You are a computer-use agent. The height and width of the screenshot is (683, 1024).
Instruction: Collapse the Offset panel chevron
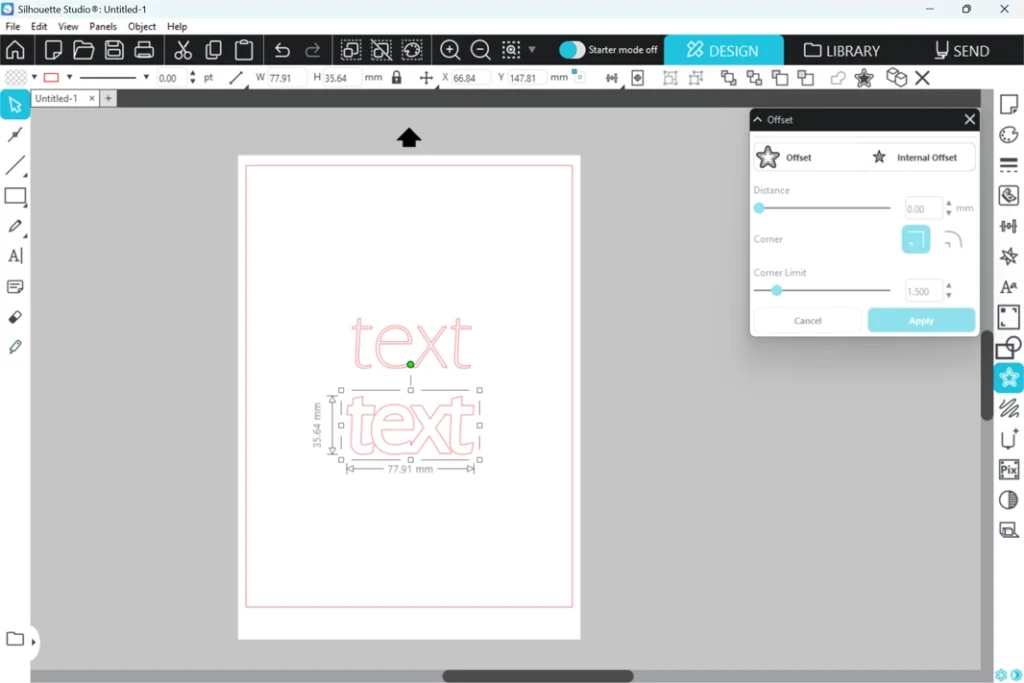pyautogui.click(x=758, y=120)
